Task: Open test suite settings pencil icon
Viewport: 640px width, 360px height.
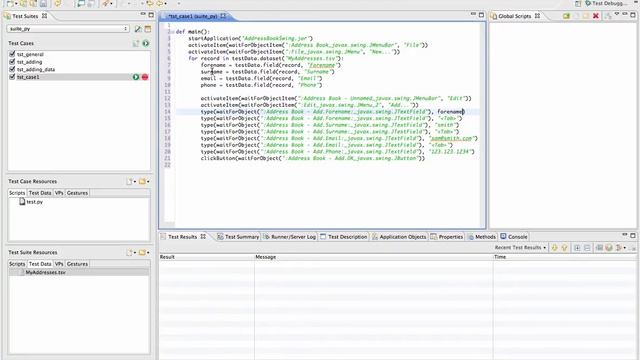Action: [x=138, y=29]
